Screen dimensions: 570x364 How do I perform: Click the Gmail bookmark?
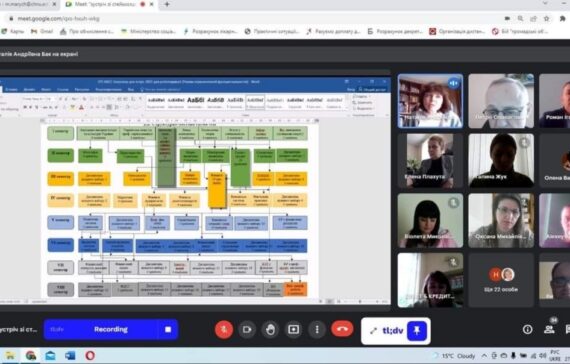click(x=42, y=32)
